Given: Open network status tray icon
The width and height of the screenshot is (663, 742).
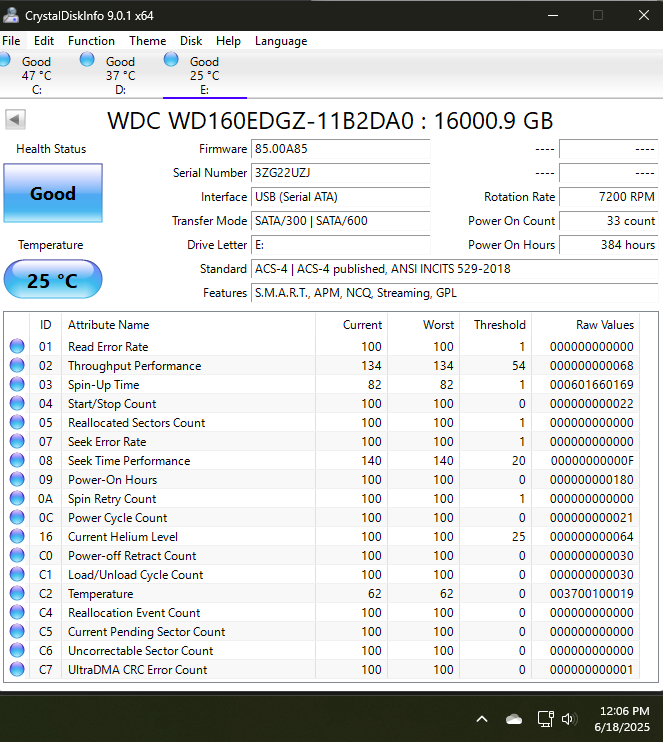Looking at the screenshot, I should pyautogui.click(x=546, y=719).
